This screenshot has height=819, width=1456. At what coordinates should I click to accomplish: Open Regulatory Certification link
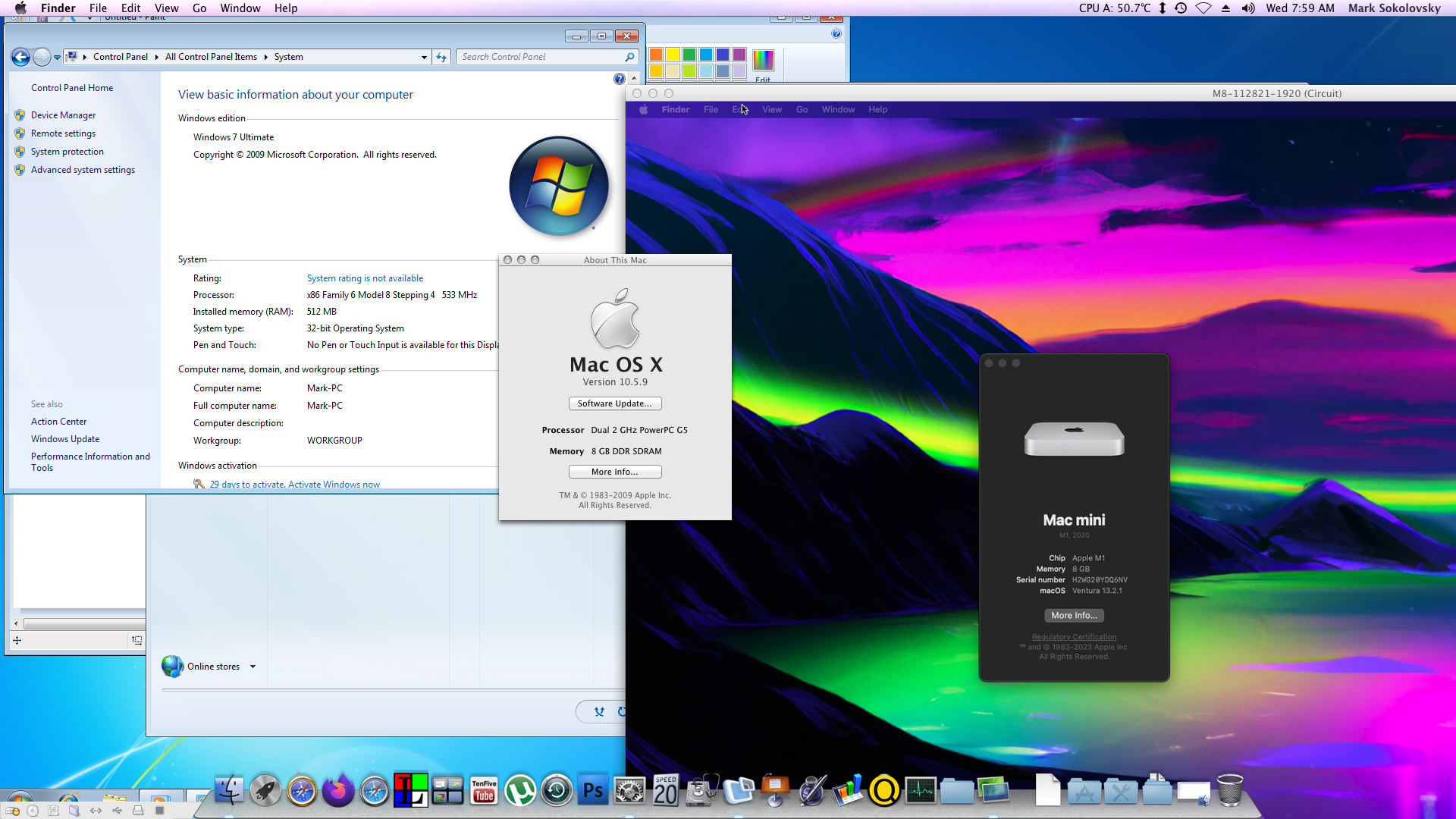click(1074, 637)
